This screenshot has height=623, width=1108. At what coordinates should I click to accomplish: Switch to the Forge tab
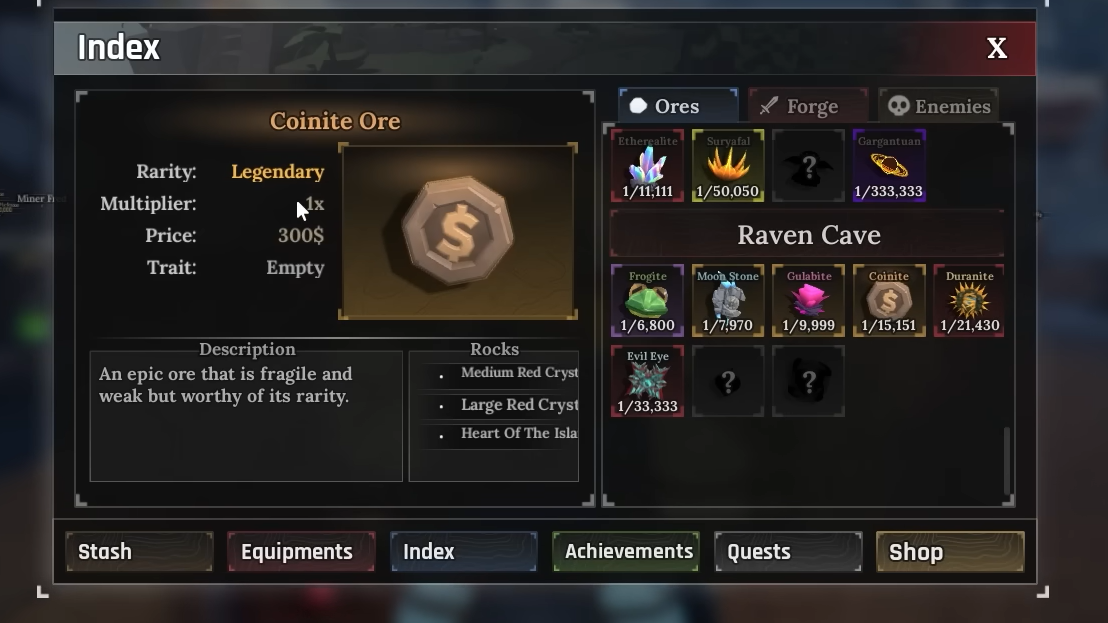pyautogui.click(x=808, y=106)
